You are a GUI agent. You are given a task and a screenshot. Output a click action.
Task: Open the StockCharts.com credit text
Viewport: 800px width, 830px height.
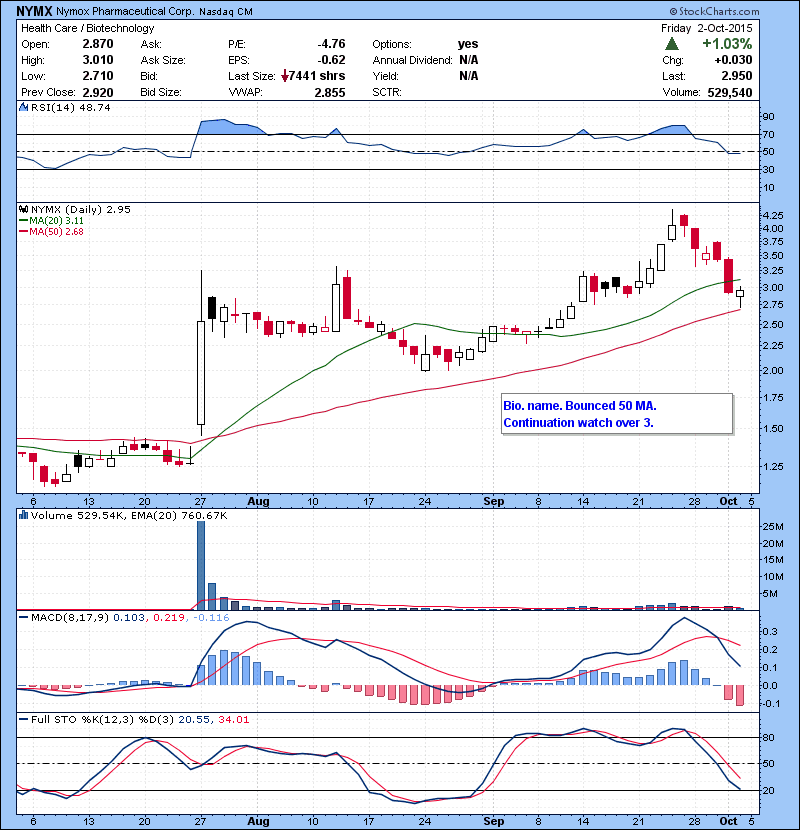(x=714, y=11)
